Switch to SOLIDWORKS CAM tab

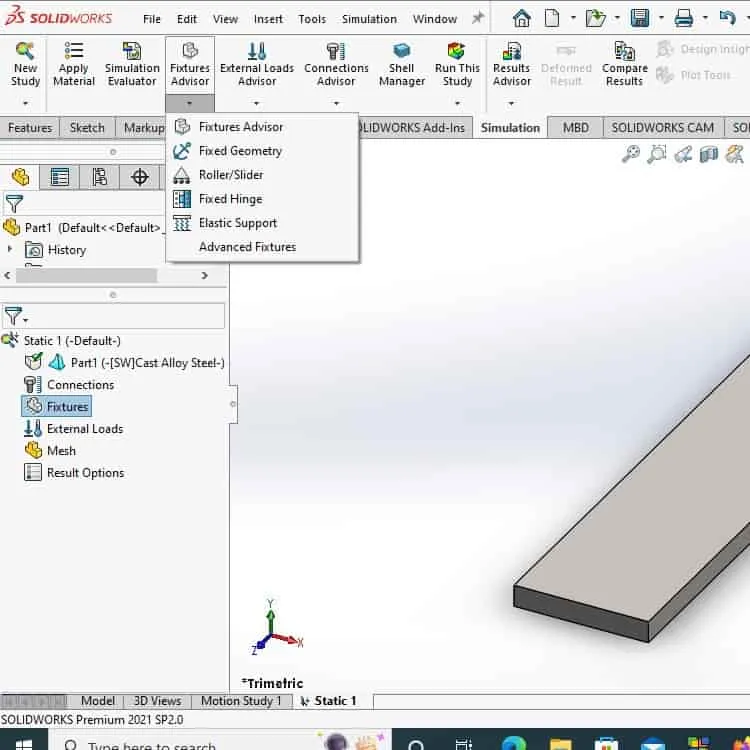coord(663,128)
